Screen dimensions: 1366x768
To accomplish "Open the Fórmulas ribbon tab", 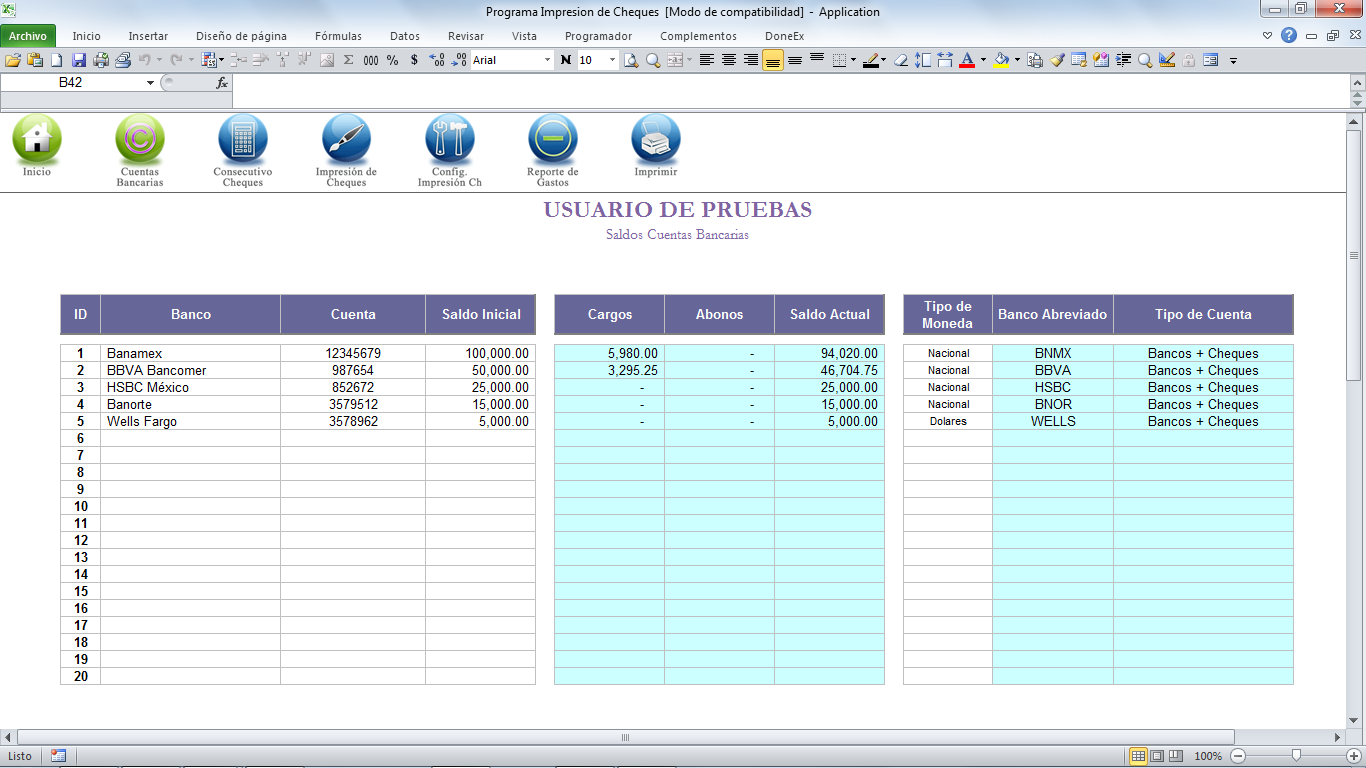I will pyautogui.click(x=338, y=36).
